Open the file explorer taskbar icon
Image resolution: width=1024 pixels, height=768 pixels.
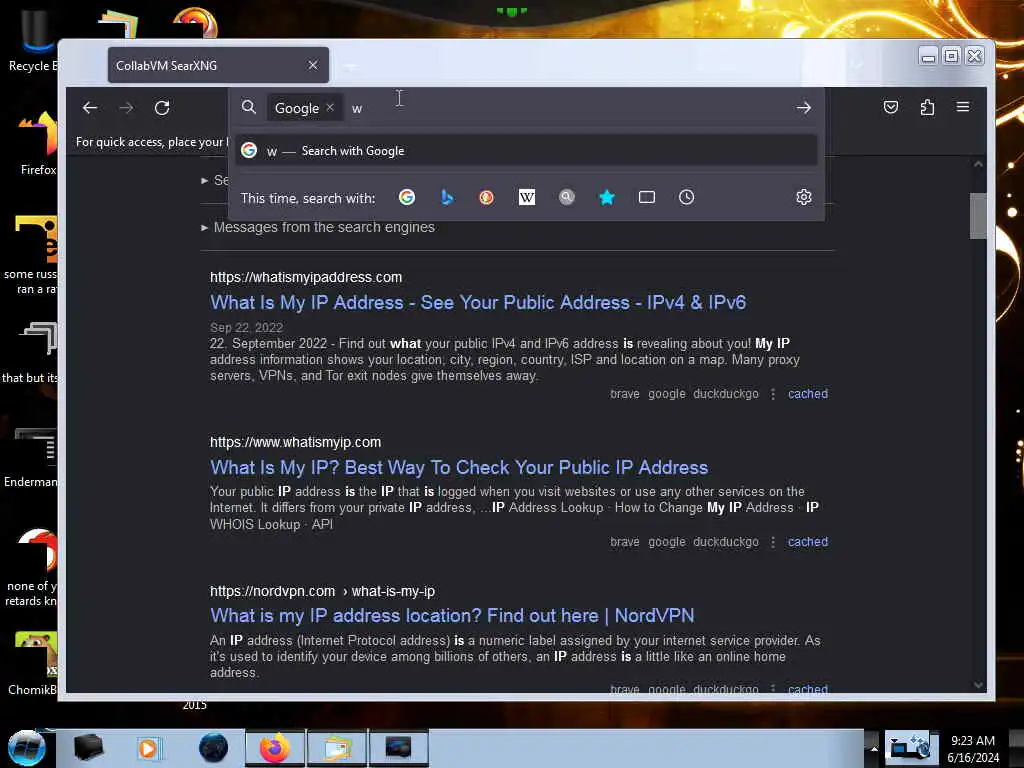[336, 748]
